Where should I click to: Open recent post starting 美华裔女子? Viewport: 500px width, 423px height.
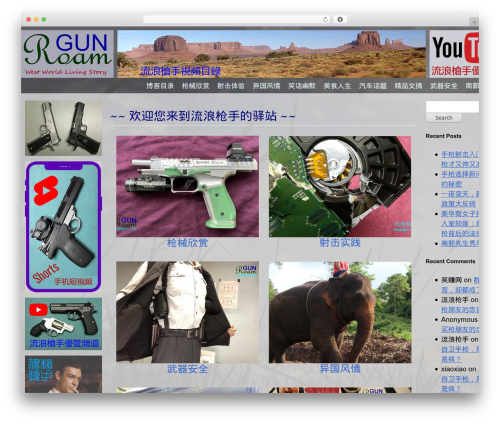[460, 223]
